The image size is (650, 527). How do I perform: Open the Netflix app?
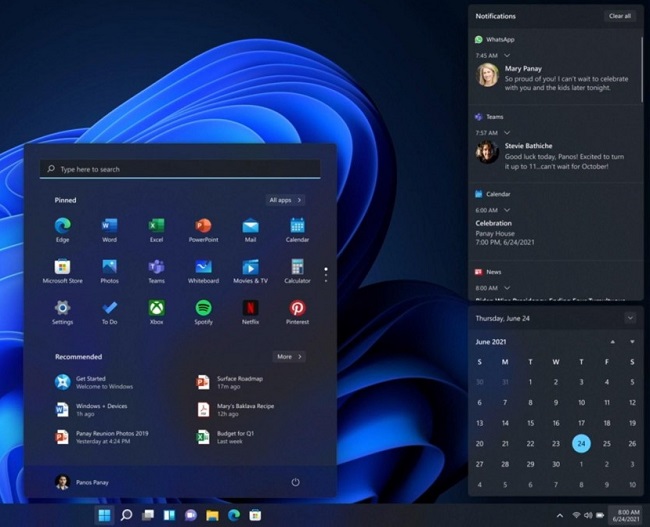(250, 312)
